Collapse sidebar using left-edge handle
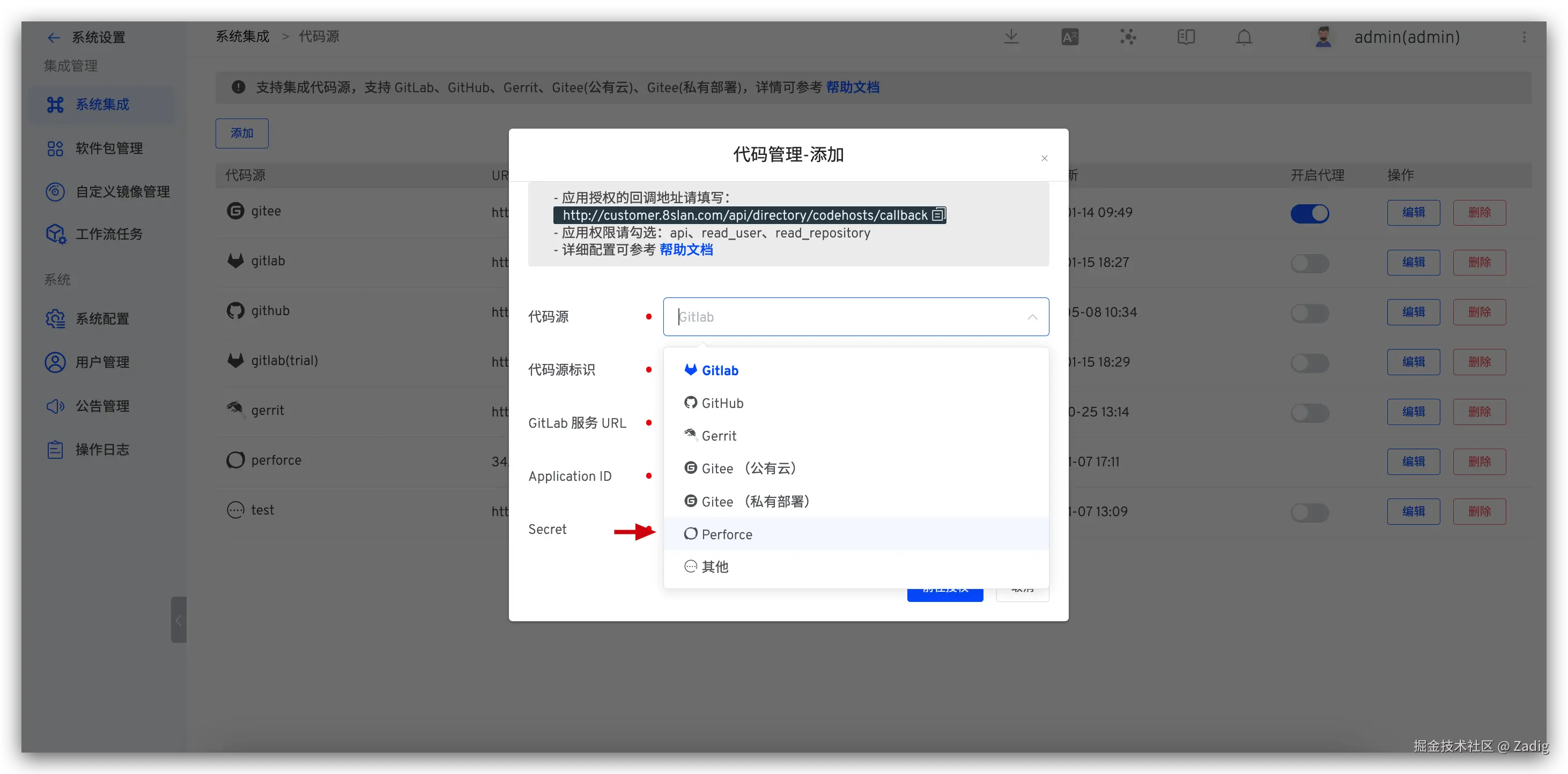The image size is (1568, 774). coord(179,620)
